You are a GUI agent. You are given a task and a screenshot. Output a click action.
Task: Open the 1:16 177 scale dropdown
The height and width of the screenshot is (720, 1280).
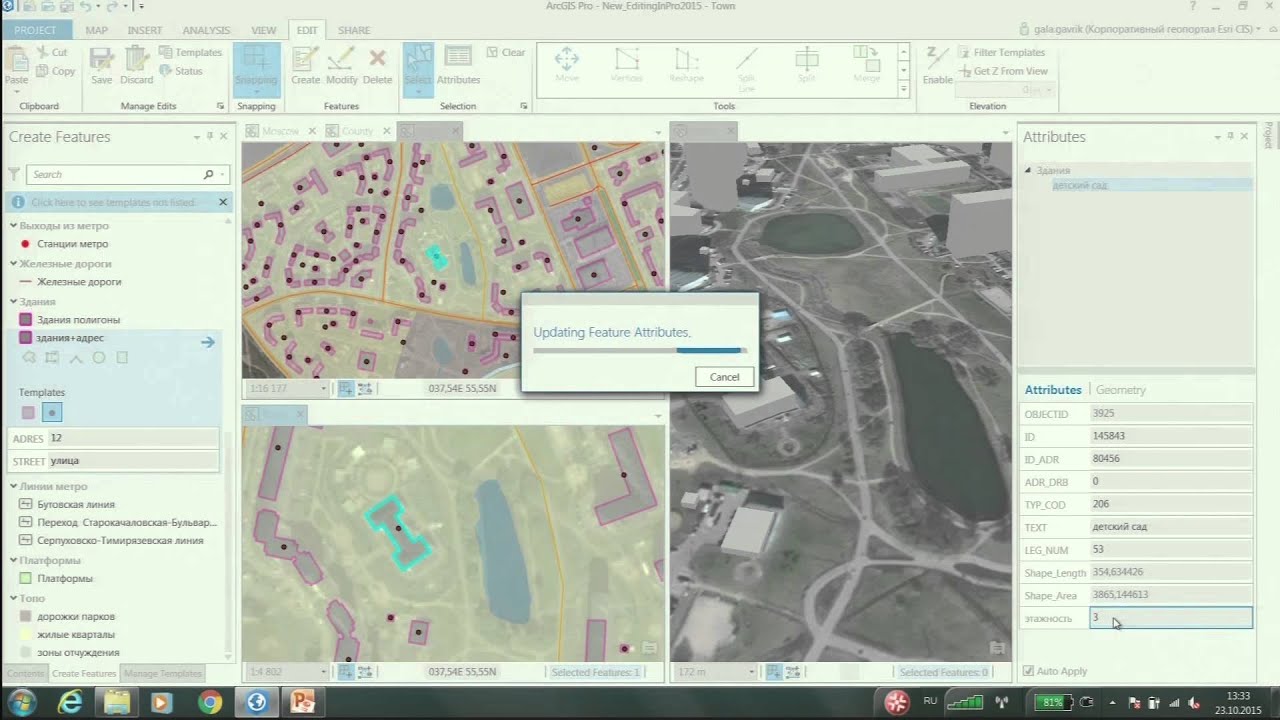tap(323, 389)
